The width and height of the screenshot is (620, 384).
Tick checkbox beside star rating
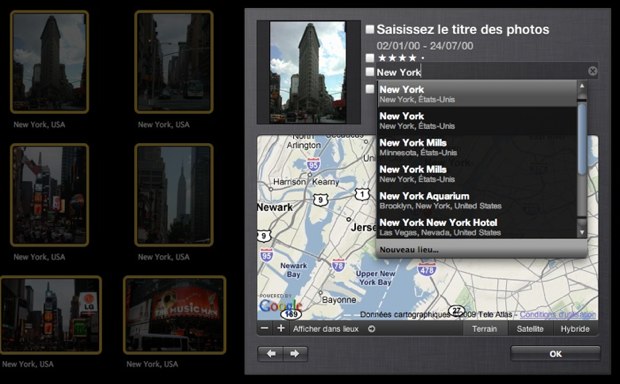[370, 58]
